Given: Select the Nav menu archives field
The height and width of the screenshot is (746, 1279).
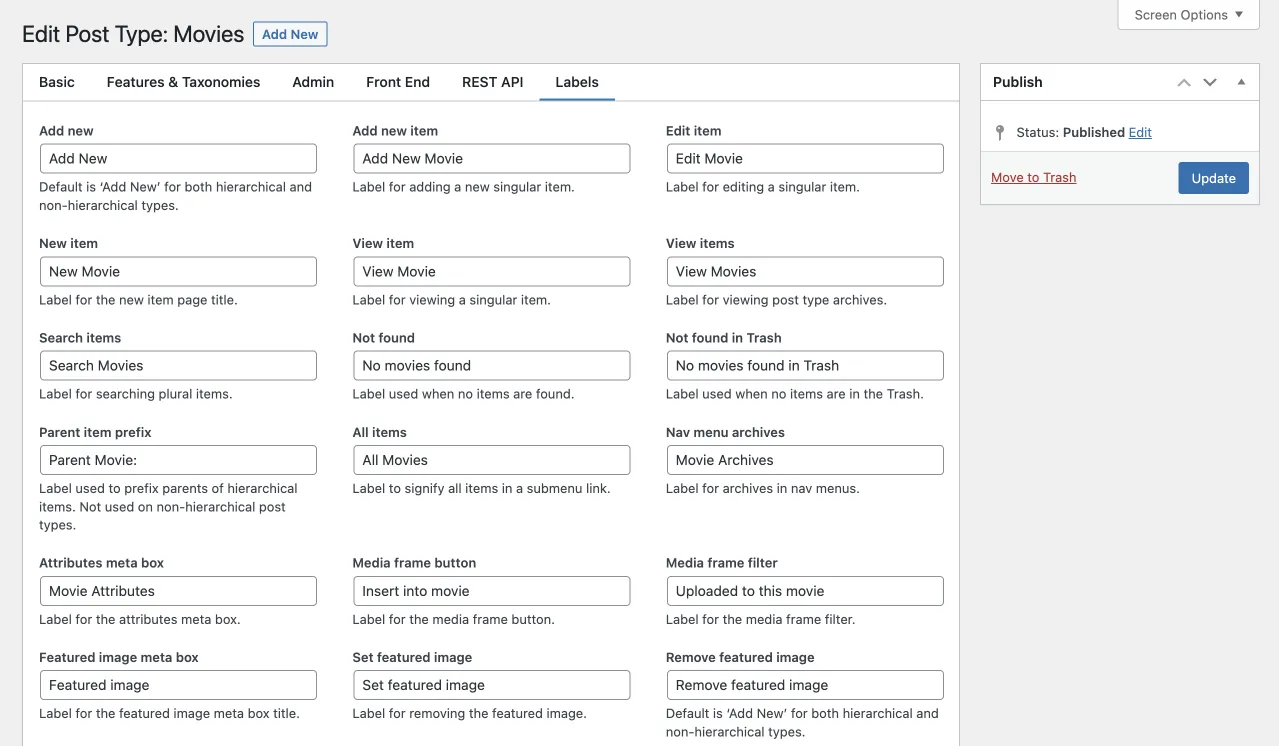Looking at the screenshot, I should (x=805, y=460).
